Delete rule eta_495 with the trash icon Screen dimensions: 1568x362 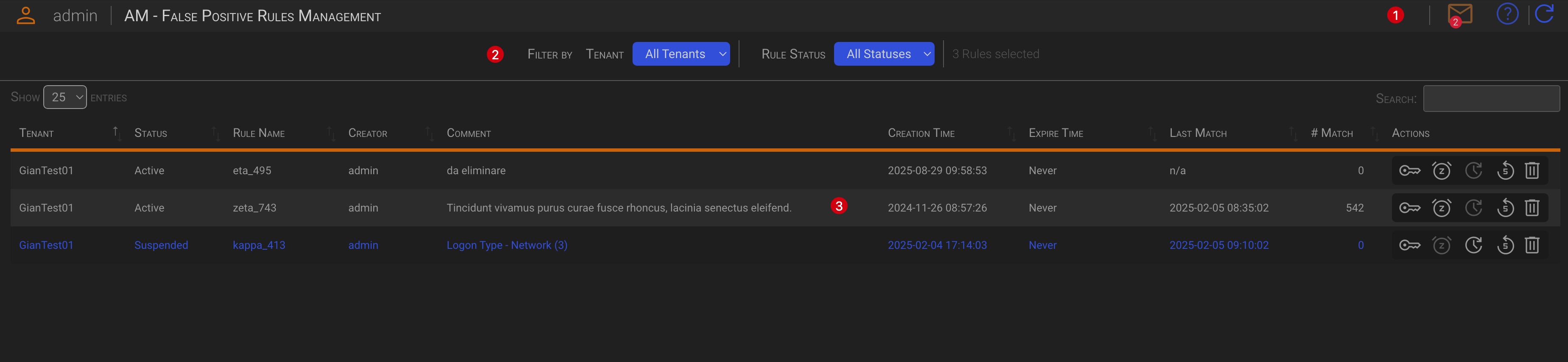click(1532, 171)
